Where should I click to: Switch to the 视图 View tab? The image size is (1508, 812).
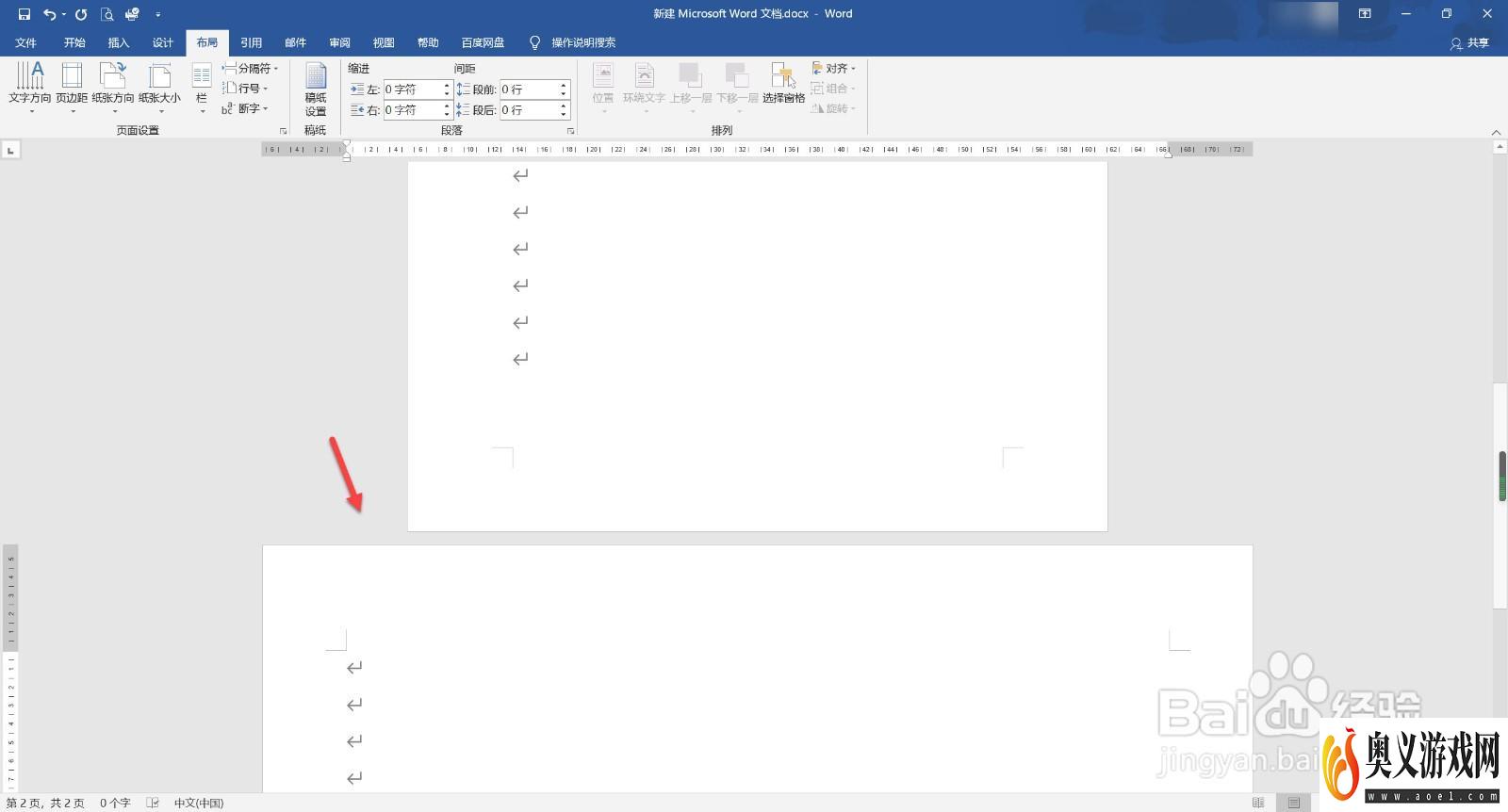pos(384,42)
